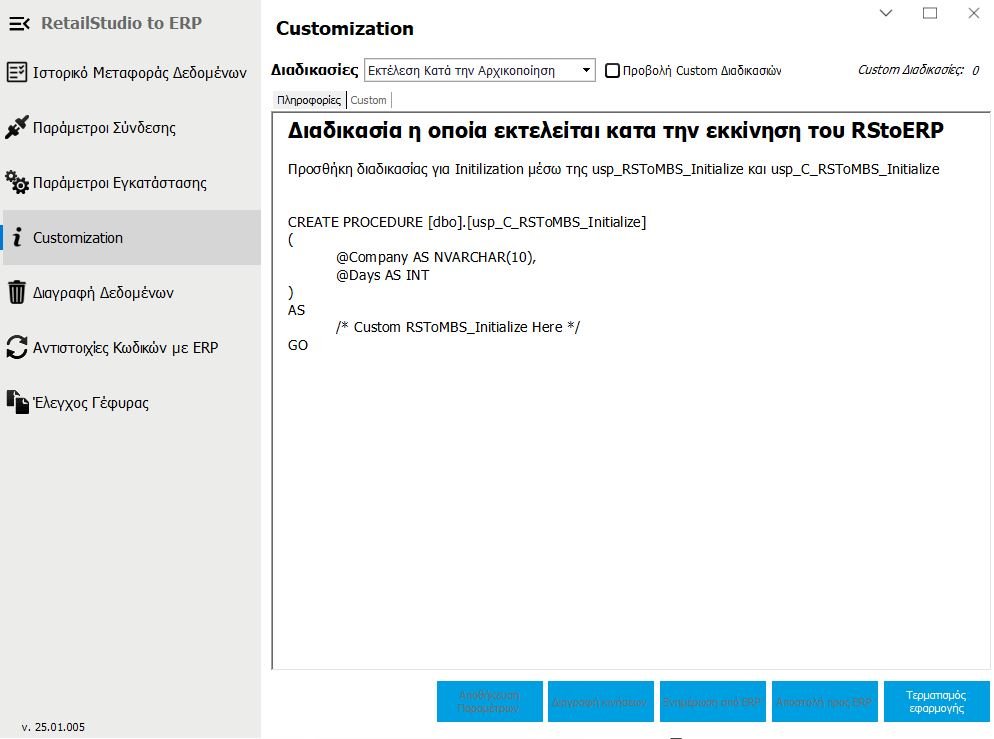This screenshot has width=994, height=739.
Task: Enable the Προβολή Custom Διαδικασιών checkbox
Action: (x=613, y=71)
